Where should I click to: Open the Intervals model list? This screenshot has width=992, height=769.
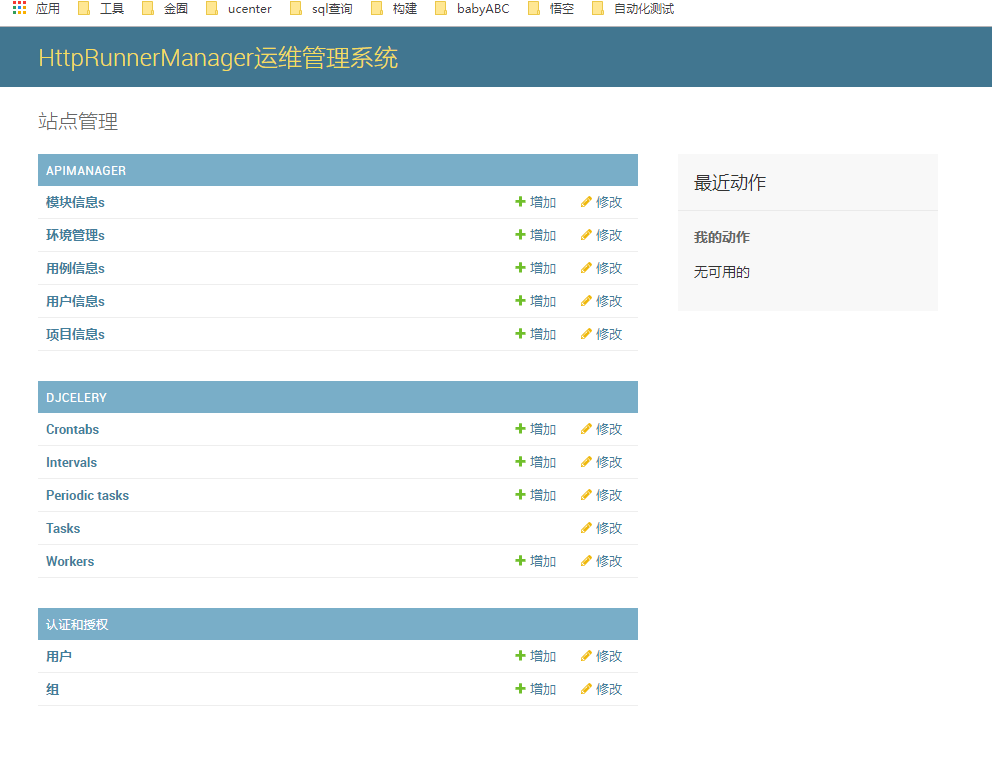71,462
